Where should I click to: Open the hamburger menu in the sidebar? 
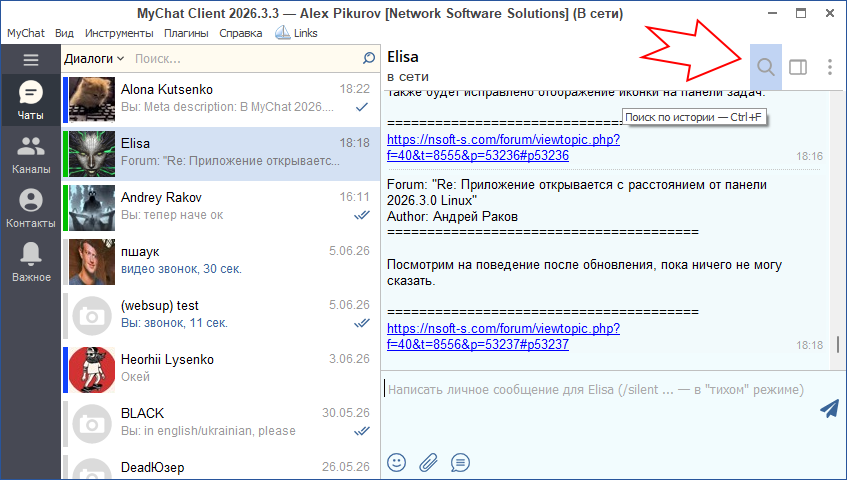[x=31, y=59]
